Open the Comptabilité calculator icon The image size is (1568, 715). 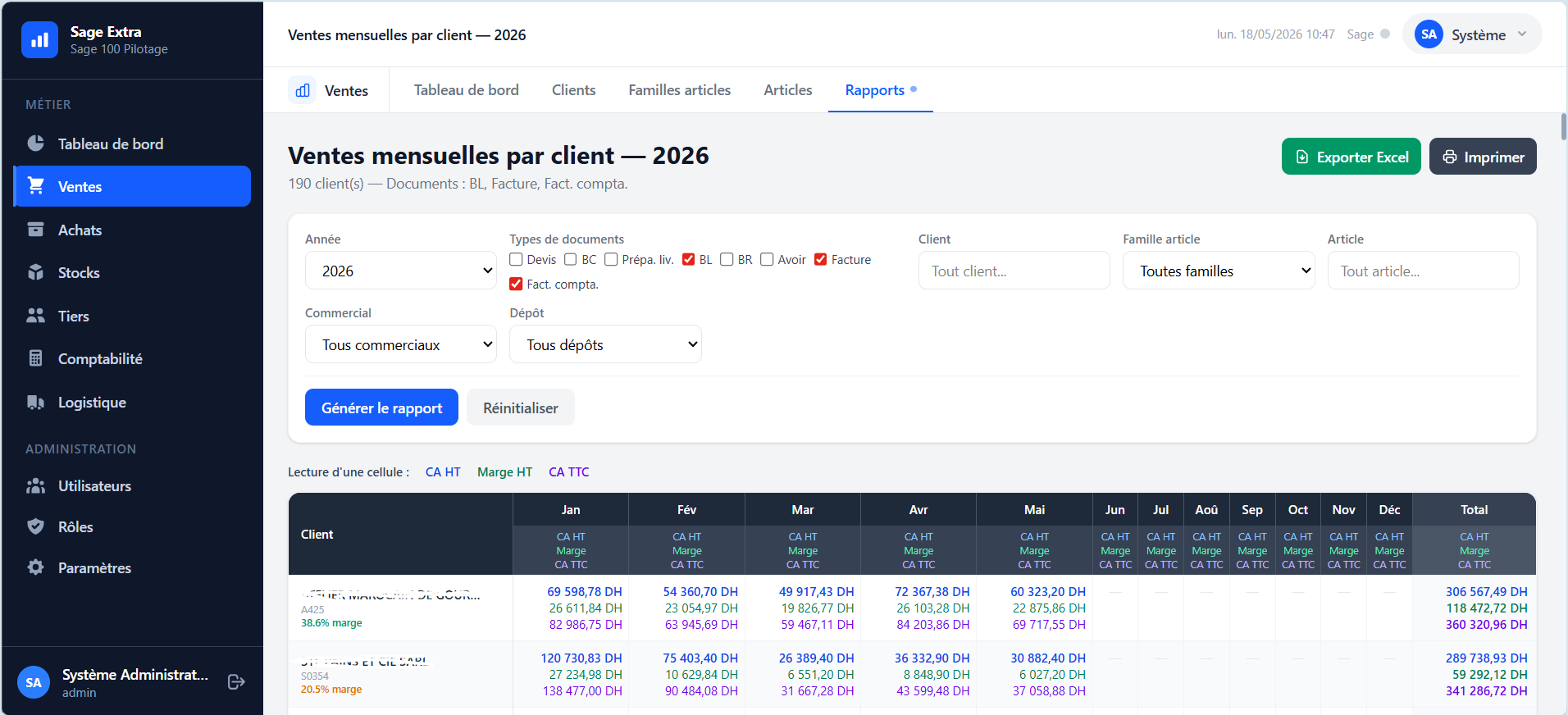pos(35,358)
